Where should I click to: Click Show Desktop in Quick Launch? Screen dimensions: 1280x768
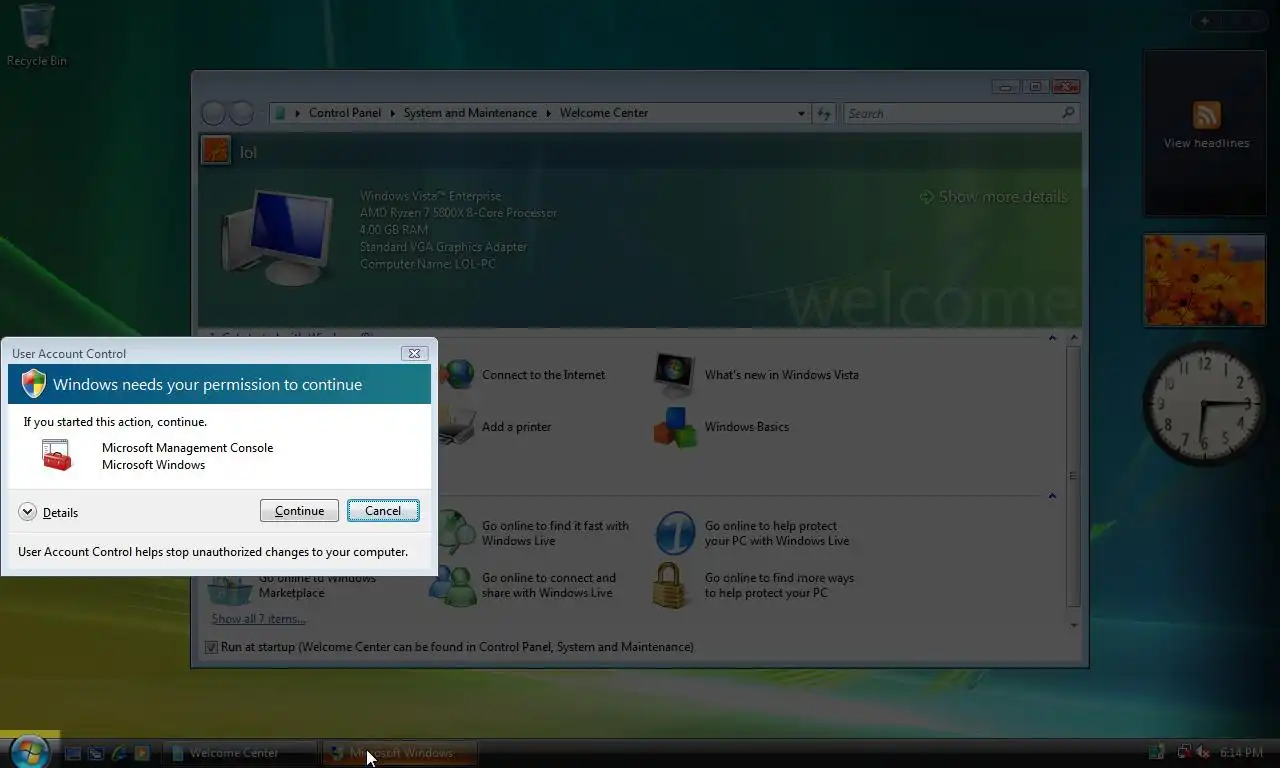pos(73,753)
